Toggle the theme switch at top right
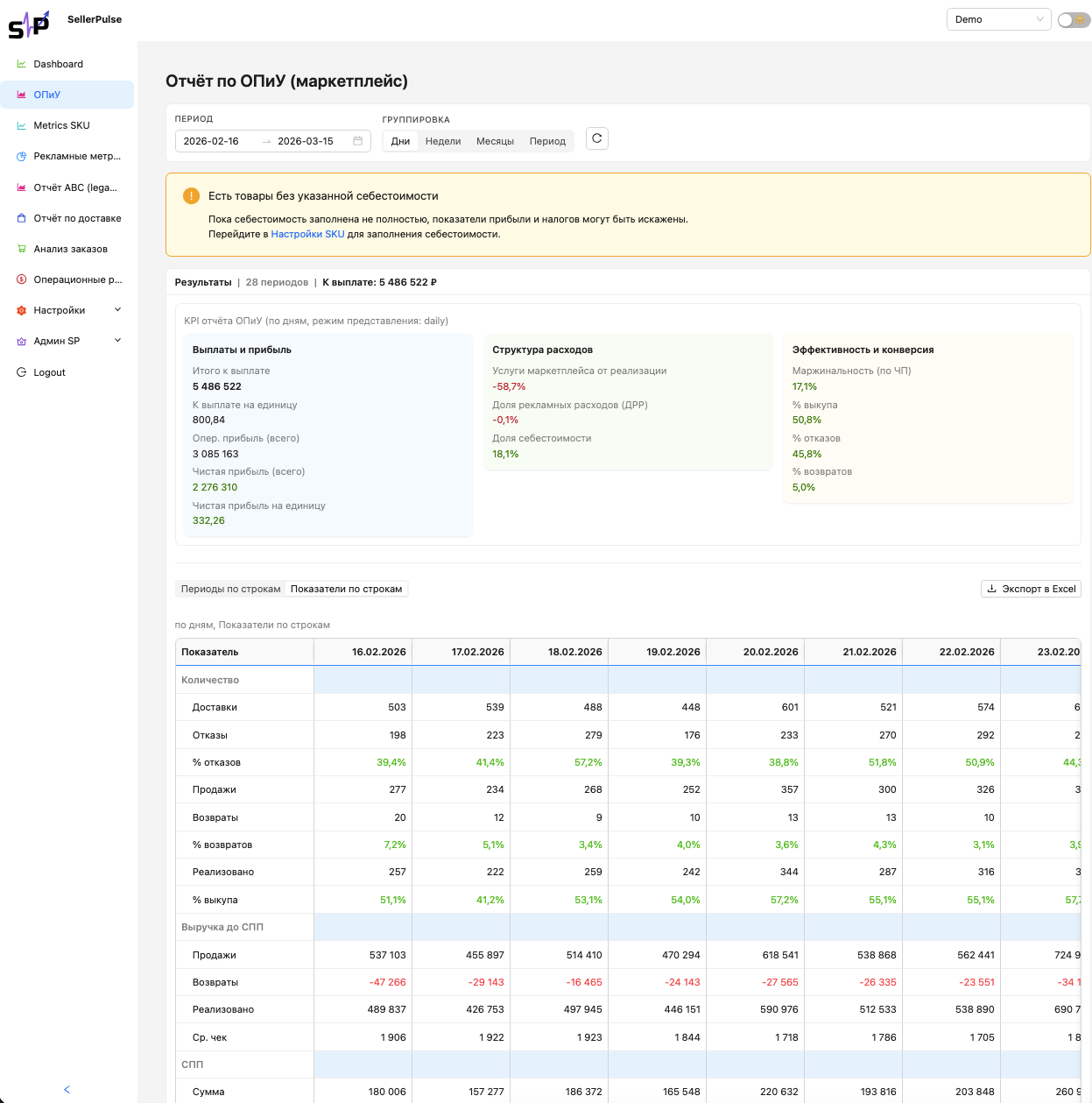 1073,20
